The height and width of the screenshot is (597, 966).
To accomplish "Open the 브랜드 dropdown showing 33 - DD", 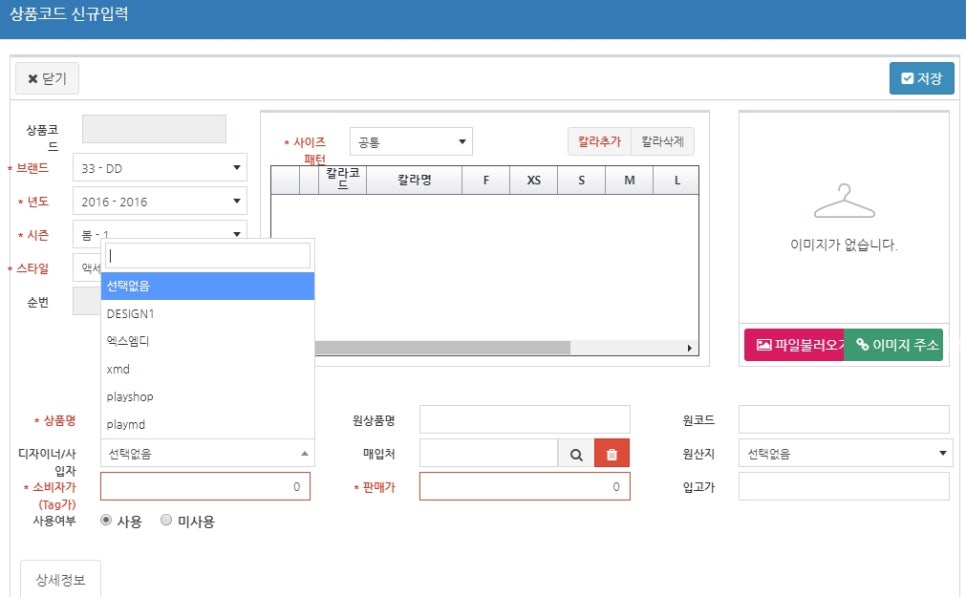I will coord(160,168).
